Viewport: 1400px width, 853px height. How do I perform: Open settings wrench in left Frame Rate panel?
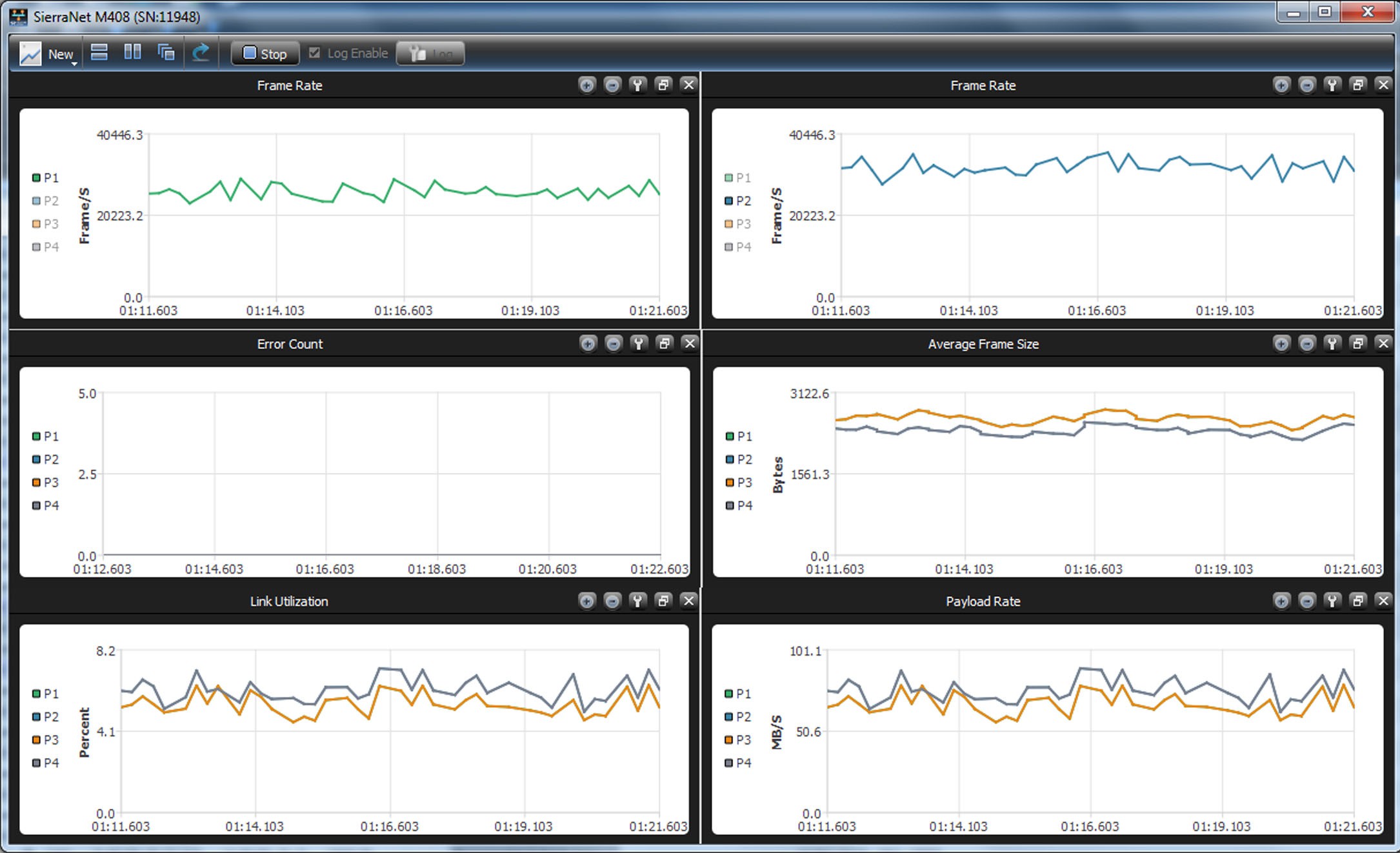637,85
